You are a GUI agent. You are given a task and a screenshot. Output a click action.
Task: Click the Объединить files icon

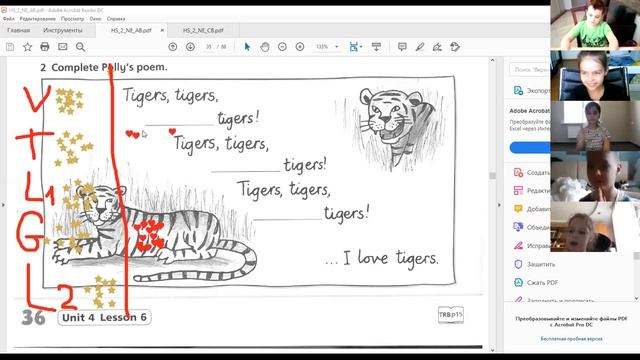point(518,227)
